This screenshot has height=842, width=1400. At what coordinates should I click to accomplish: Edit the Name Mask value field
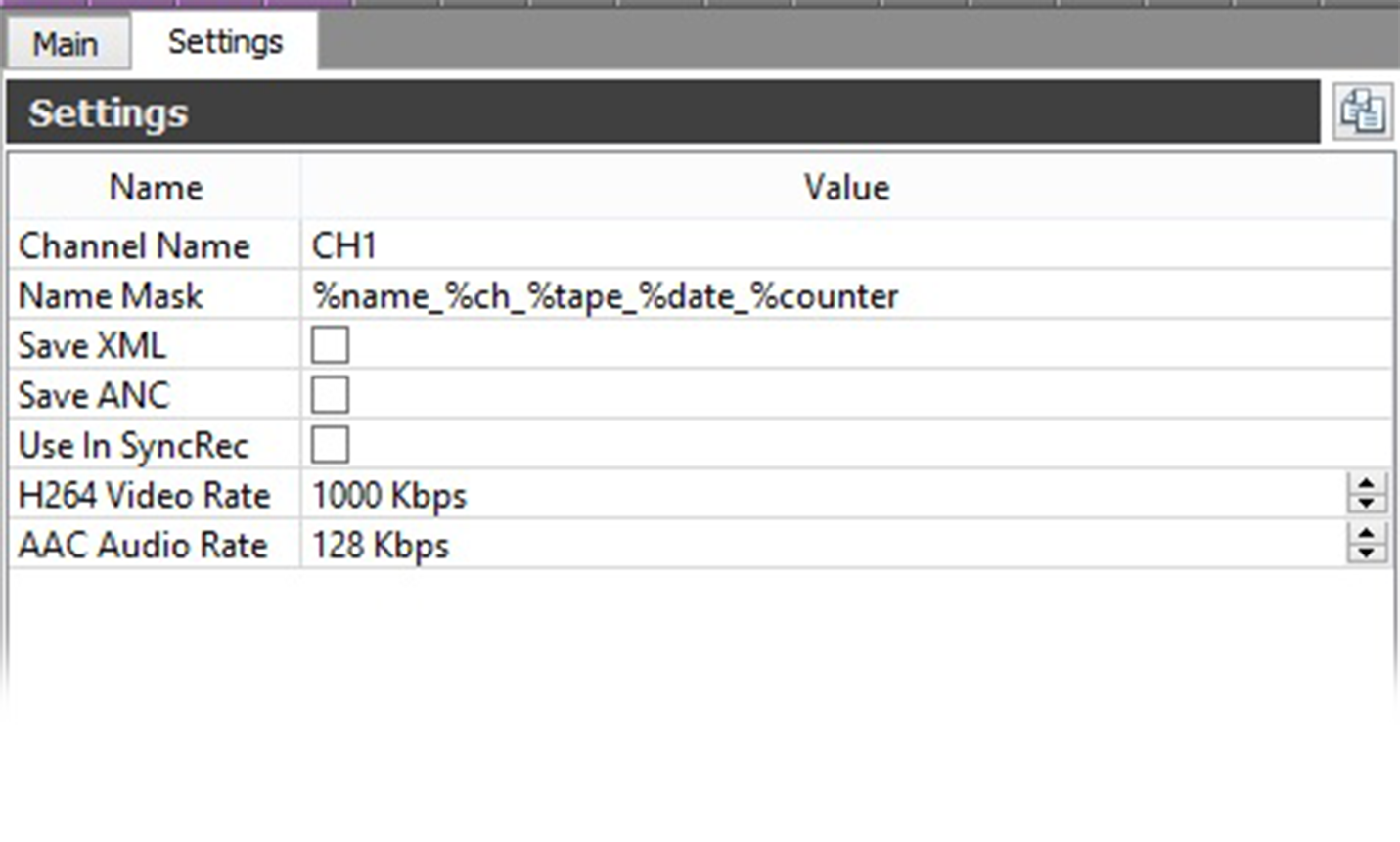click(846, 294)
